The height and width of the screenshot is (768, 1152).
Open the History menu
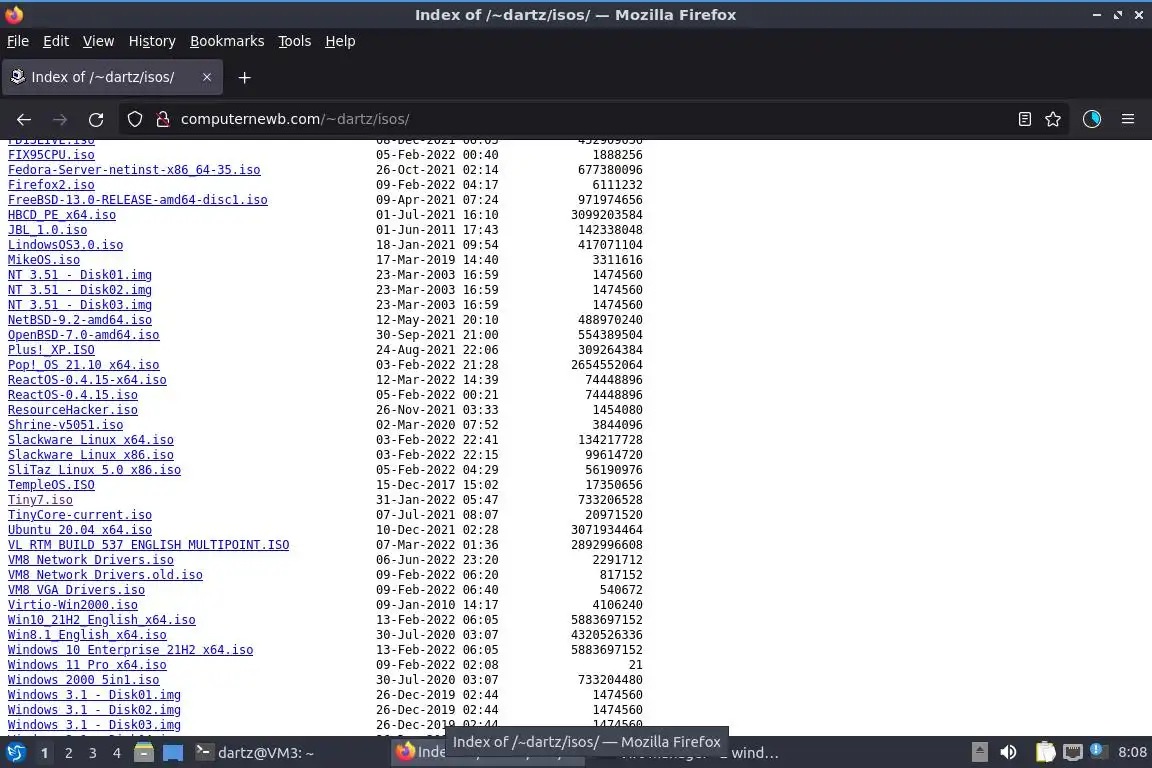coord(152,41)
